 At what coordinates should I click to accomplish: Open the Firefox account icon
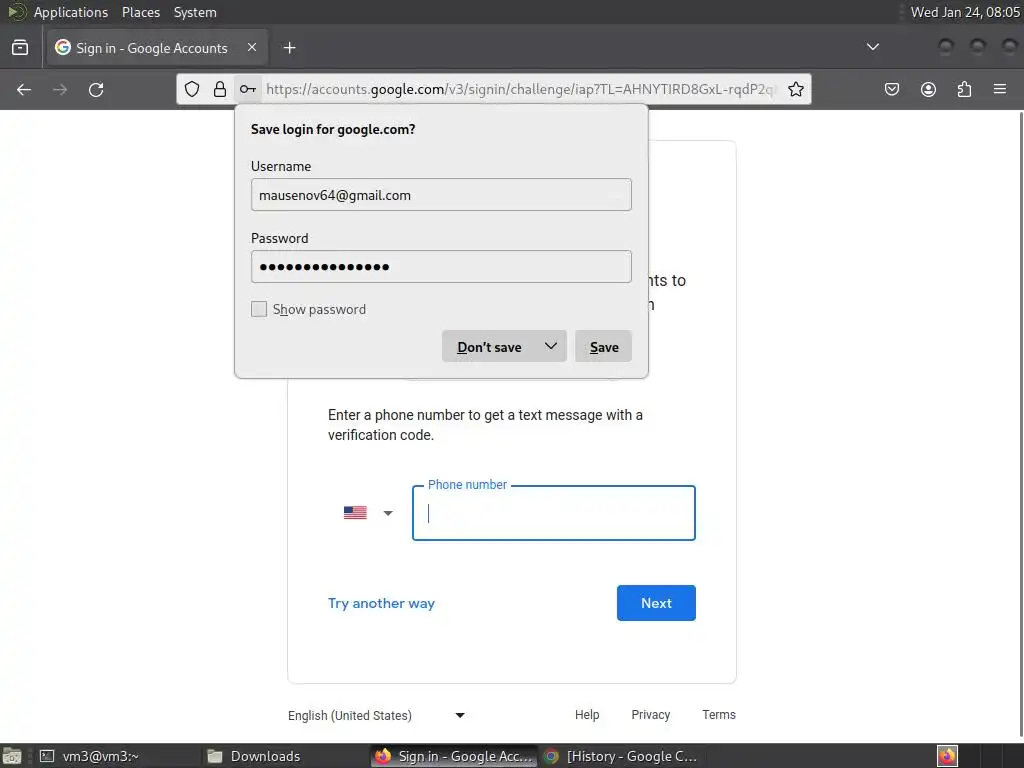[928, 89]
